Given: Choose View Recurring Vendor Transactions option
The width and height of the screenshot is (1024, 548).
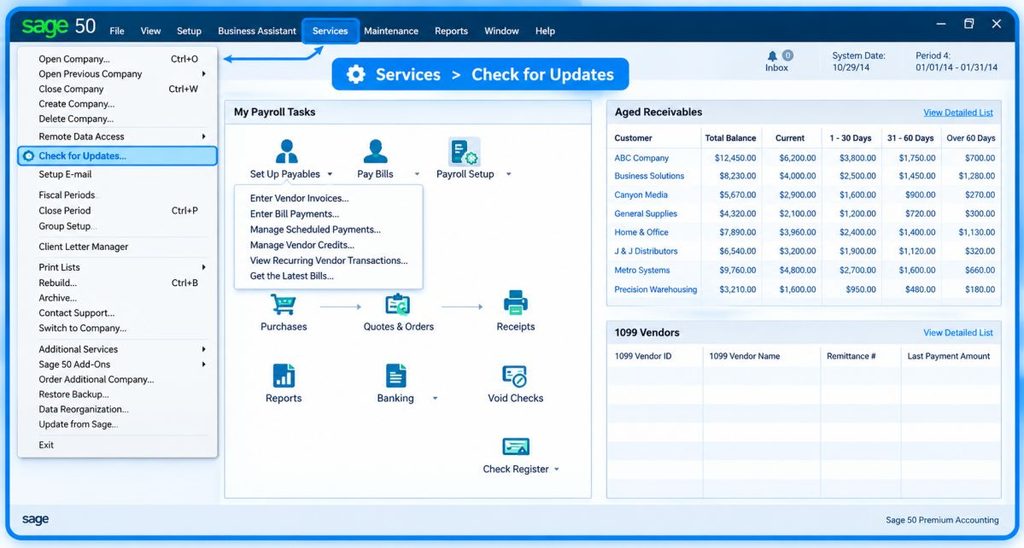Looking at the screenshot, I should (328, 260).
